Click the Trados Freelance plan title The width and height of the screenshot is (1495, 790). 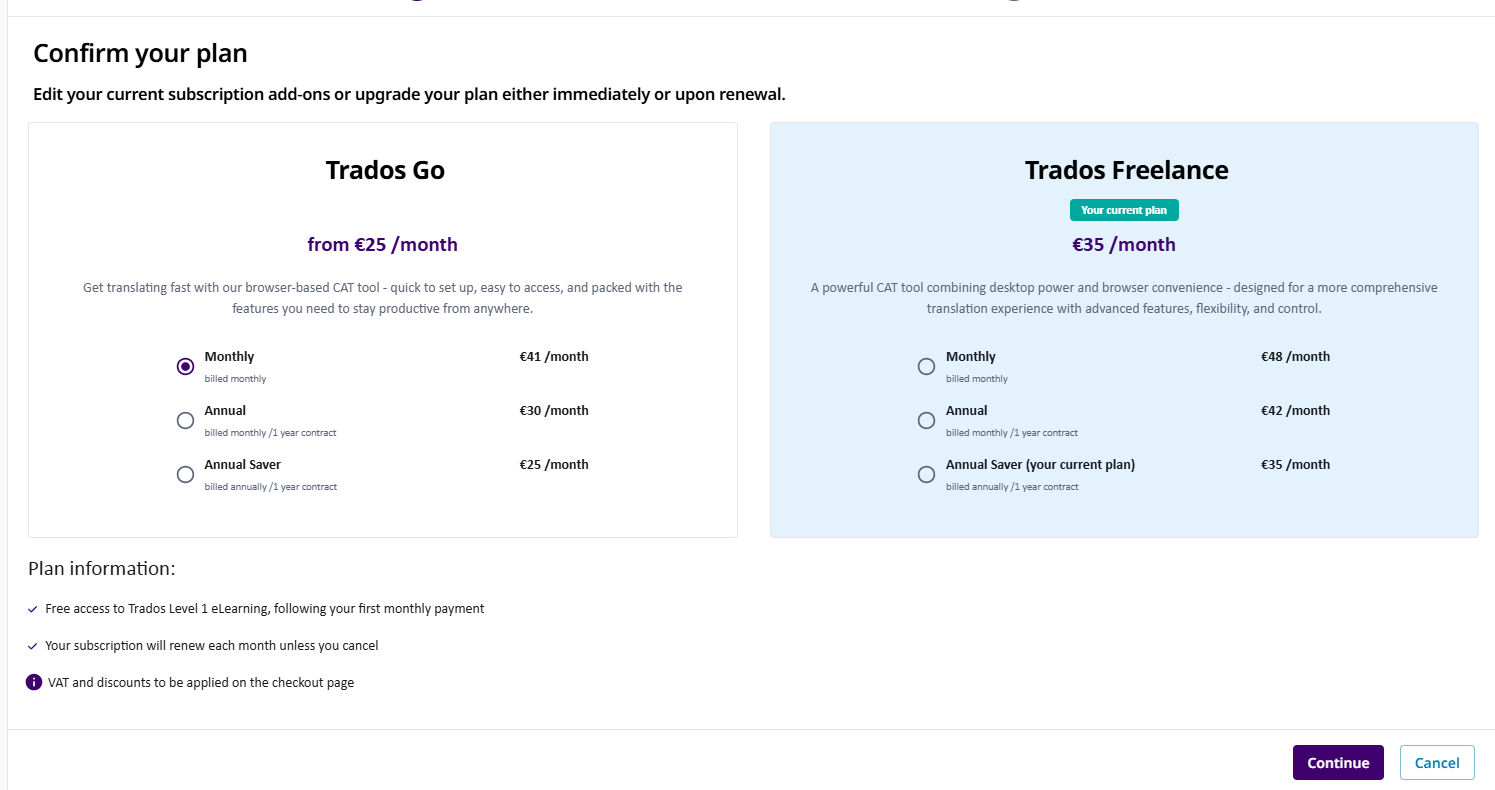pyautogui.click(x=1126, y=171)
